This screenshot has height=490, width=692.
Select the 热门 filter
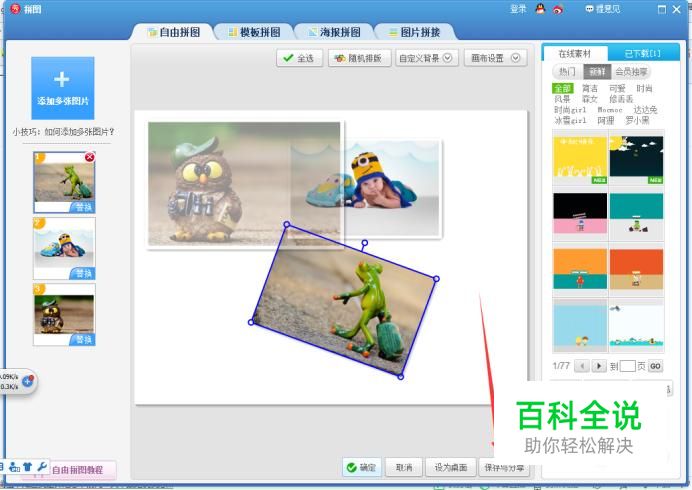[x=567, y=72]
